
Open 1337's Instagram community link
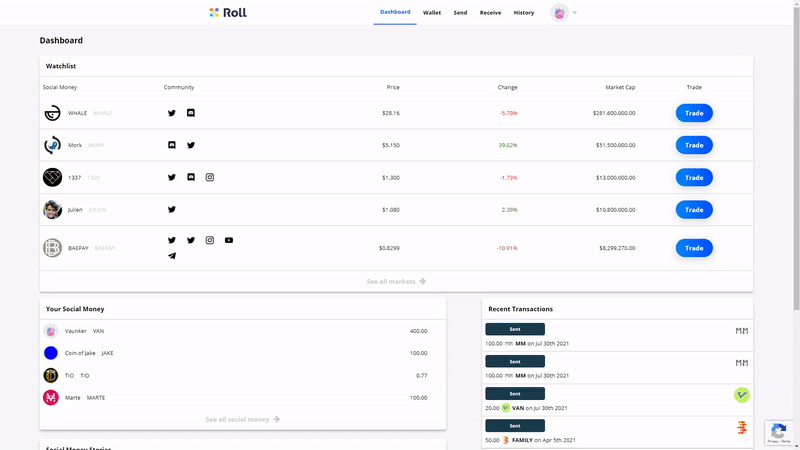point(210,177)
